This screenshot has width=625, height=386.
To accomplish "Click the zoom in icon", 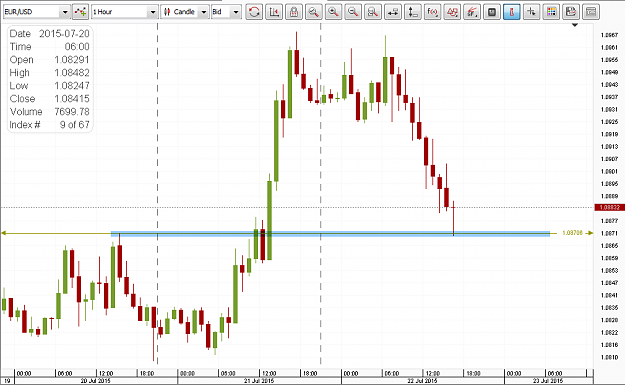I will [333, 12].
